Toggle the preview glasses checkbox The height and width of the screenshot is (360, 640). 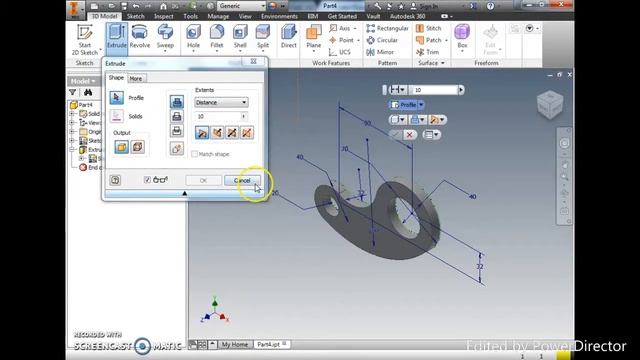click(x=147, y=180)
